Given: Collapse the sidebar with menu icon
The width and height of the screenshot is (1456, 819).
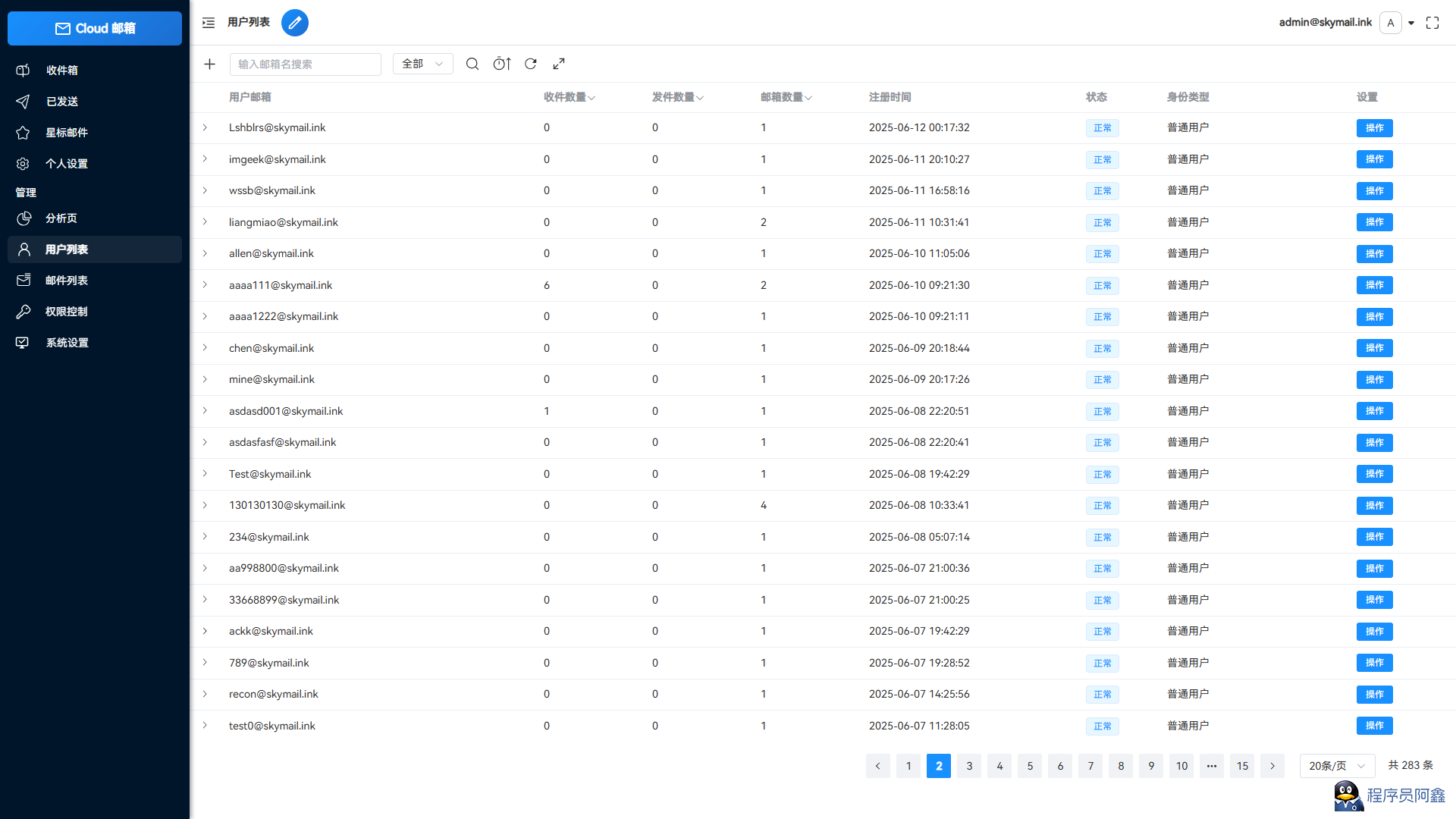Looking at the screenshot, I should point(209,23).
